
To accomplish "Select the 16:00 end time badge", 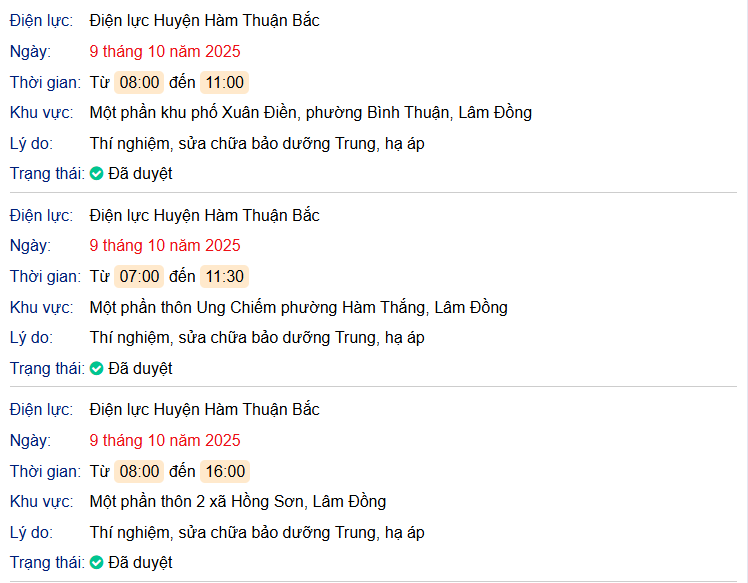I will pyautogui.click(x=225, y=472).
